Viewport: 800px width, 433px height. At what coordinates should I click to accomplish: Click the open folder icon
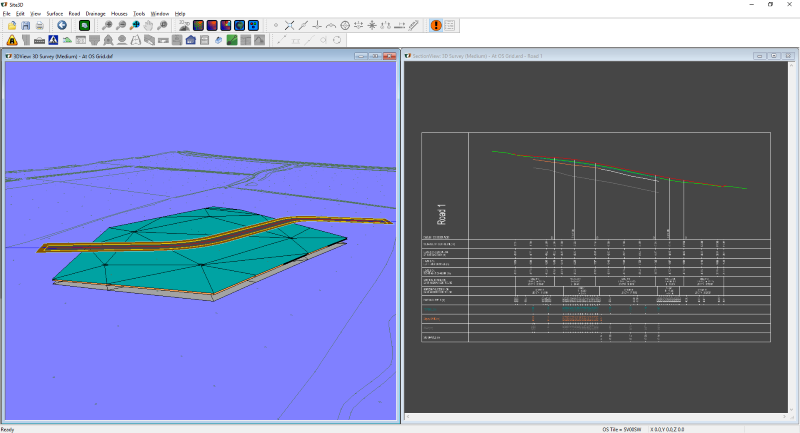point(13,25)
